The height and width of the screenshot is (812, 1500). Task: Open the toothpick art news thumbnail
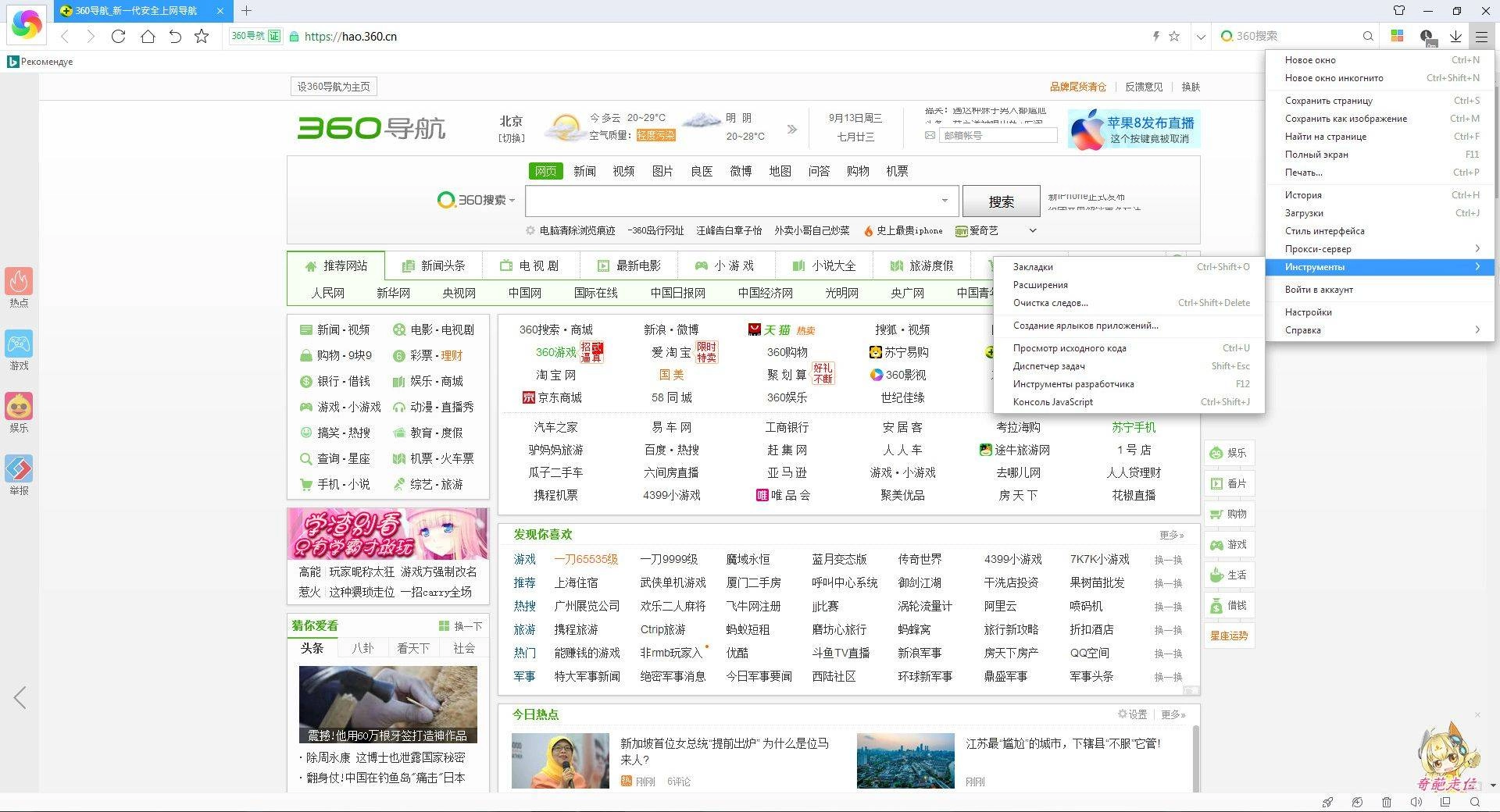pos(387,704)
